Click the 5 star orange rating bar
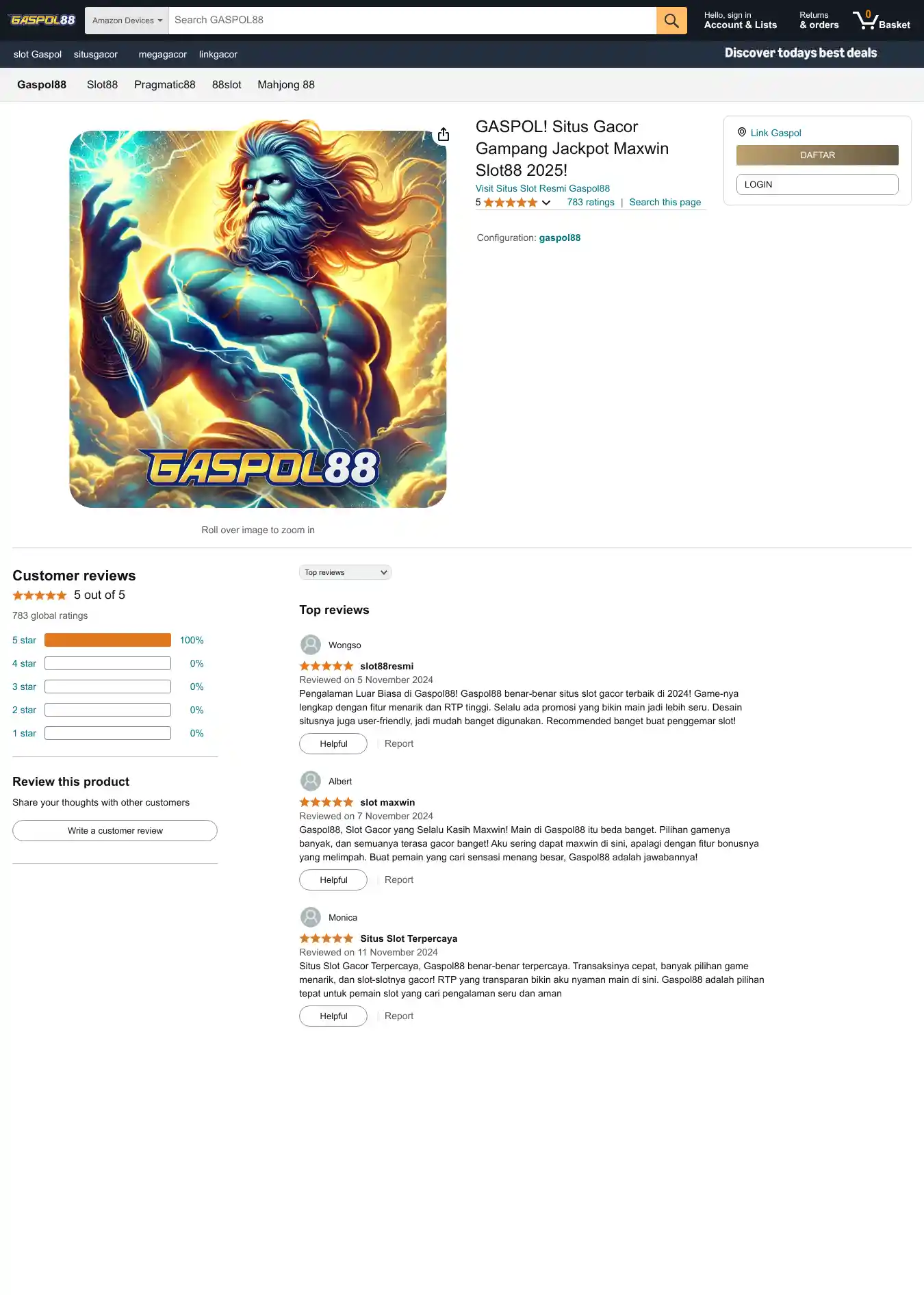 click(107, 640)
